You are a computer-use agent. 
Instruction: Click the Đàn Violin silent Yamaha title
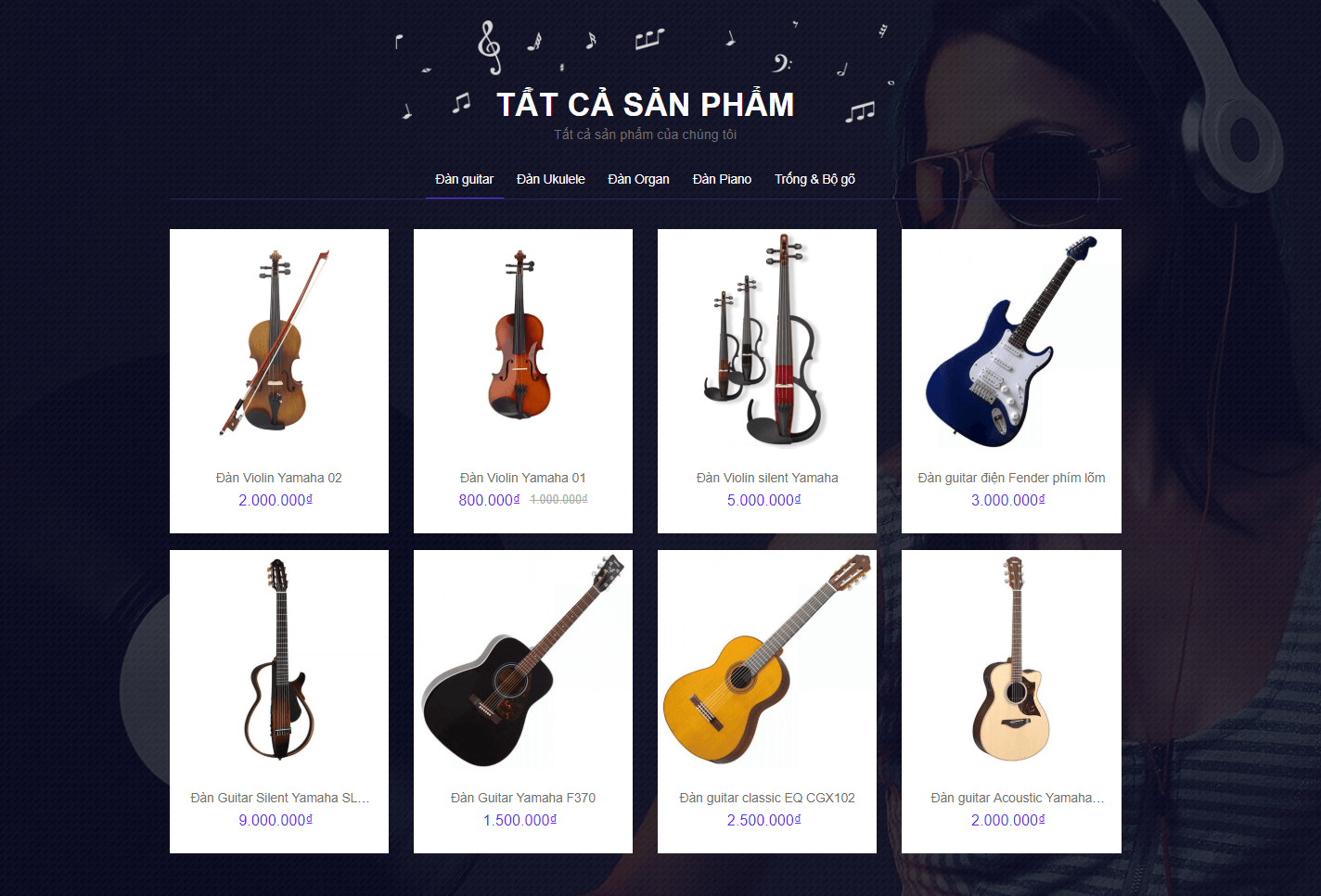pos(767,478)
